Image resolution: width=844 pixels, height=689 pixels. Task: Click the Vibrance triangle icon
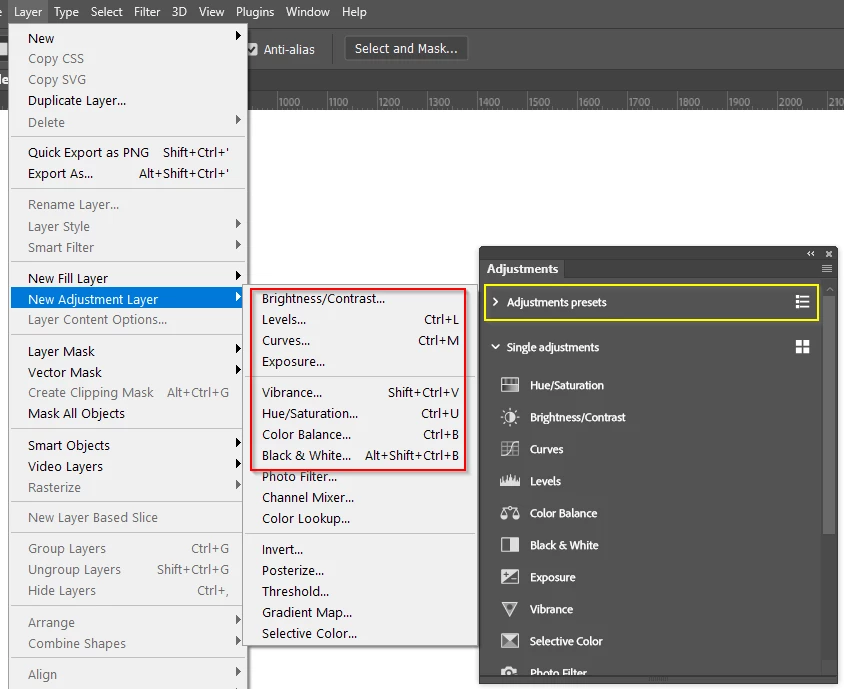(x=510, y=609)
